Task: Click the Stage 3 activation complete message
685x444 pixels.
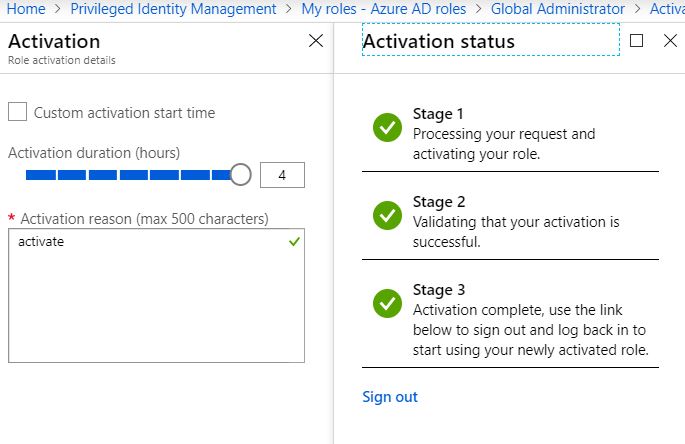Action: pyautogui.click(x=530, y=330)
